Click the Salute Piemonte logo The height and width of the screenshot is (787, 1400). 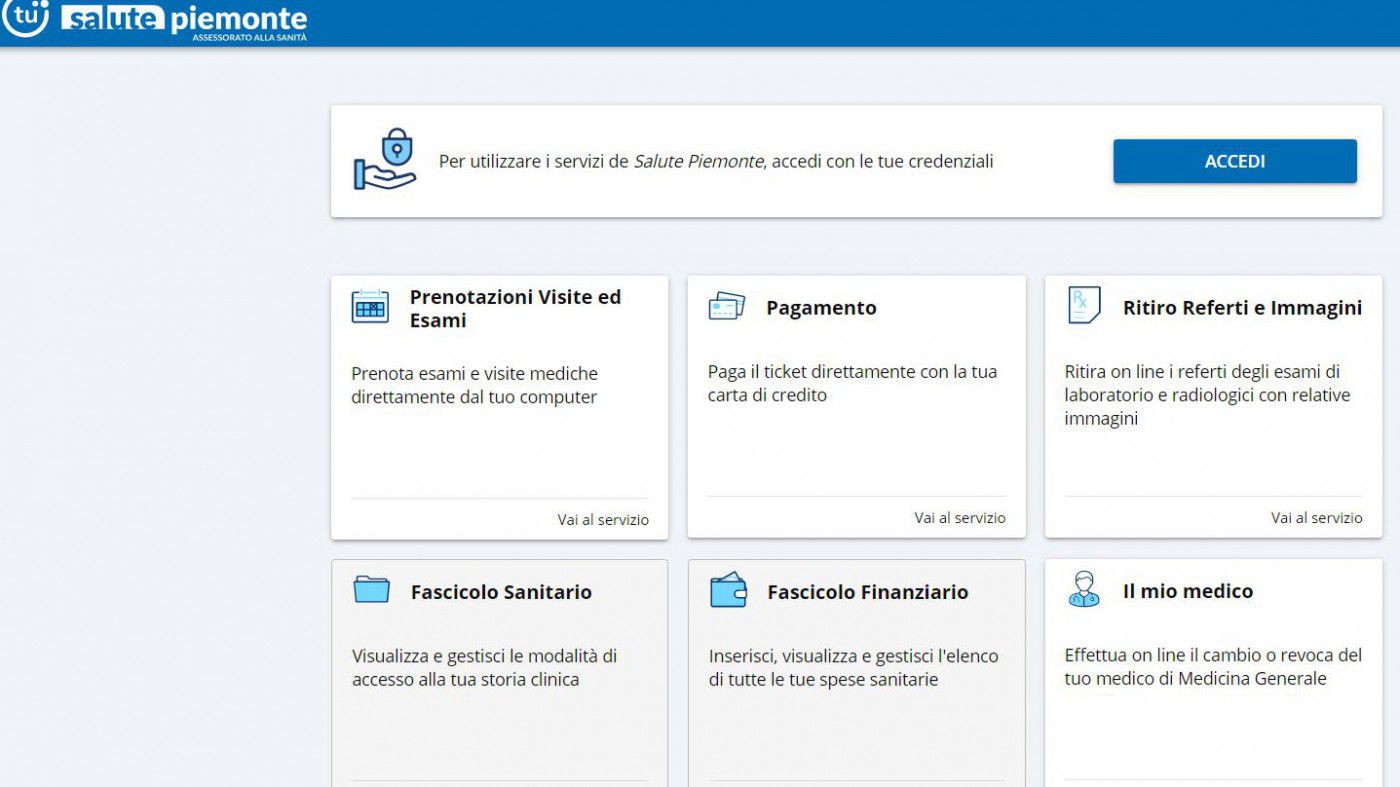pos(155,20)
